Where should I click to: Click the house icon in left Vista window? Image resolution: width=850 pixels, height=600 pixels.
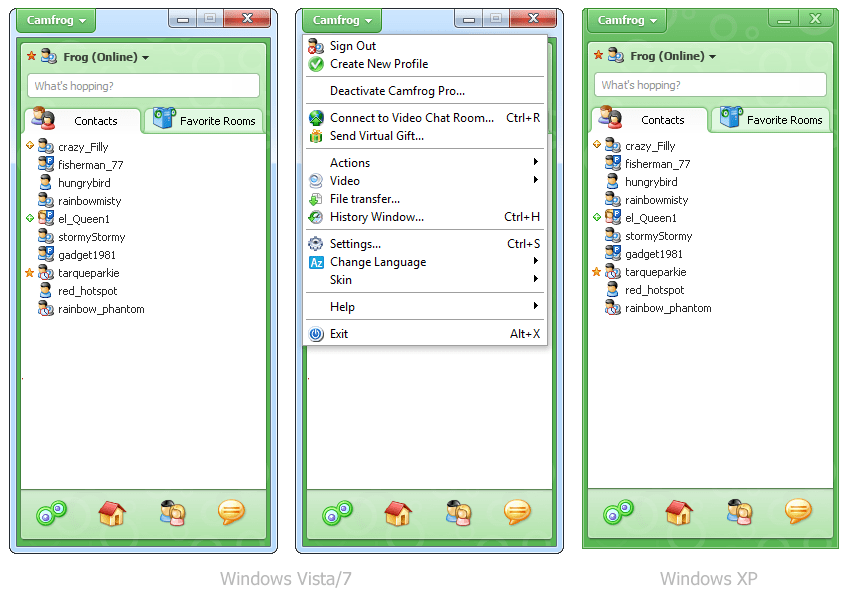pyautogui.click(x=112, y=513)
